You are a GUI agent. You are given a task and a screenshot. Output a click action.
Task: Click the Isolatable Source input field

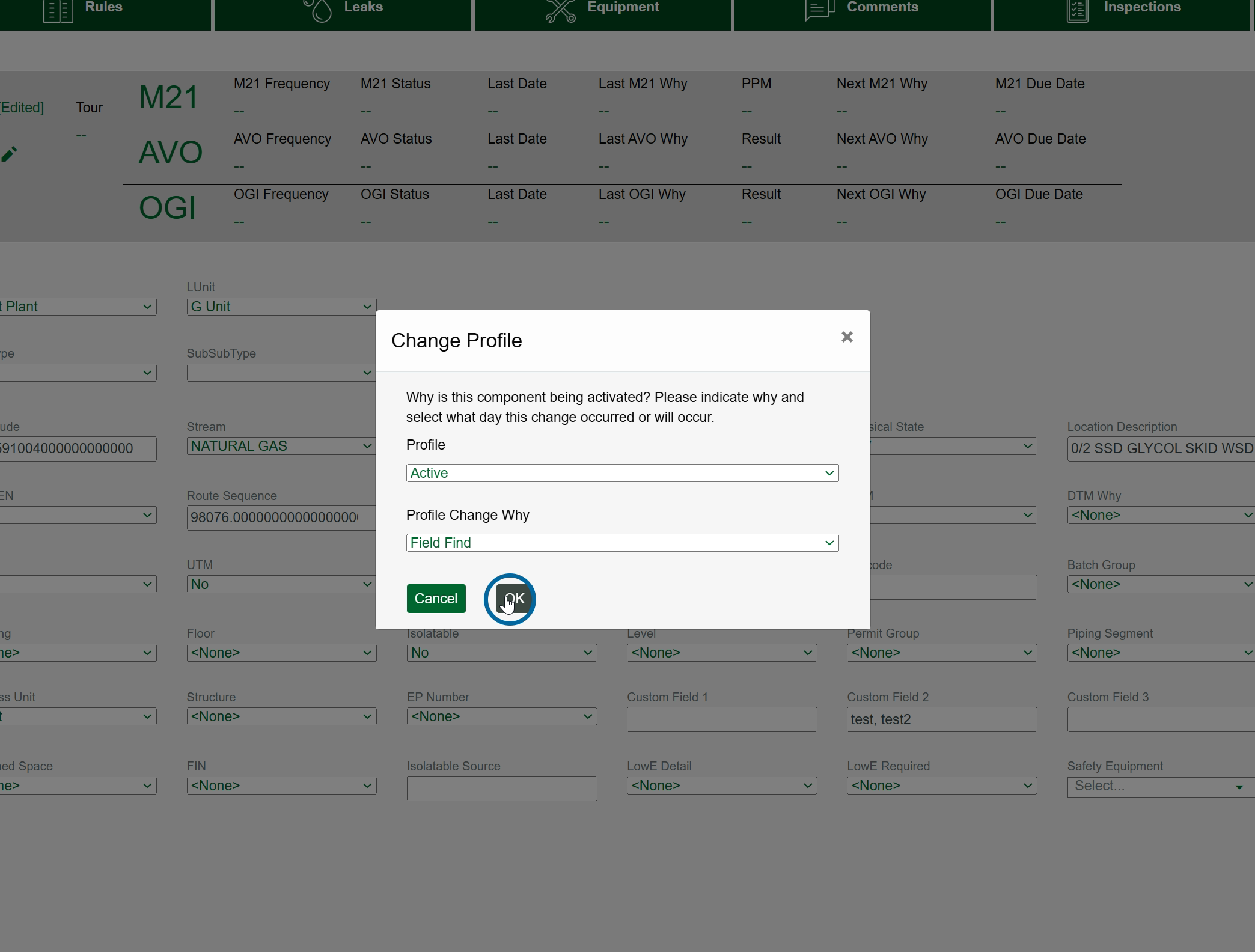pos(501,789)
